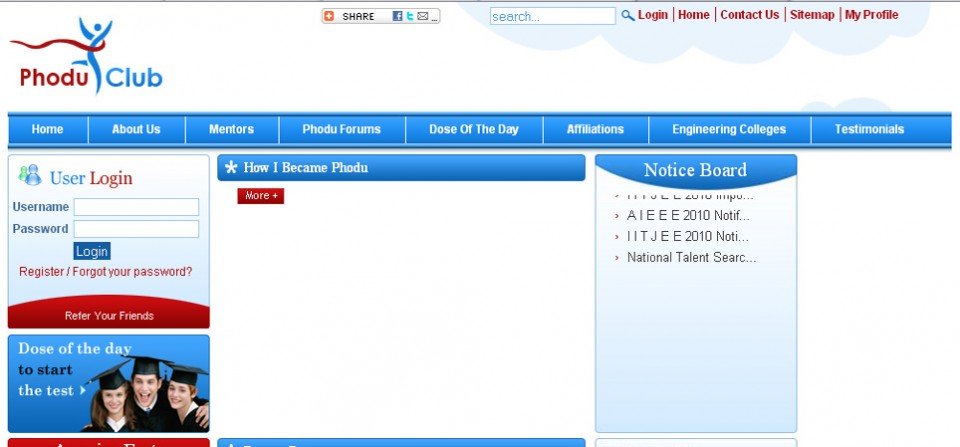The width and height of the screenshot is (960, 447).
Task: Click into the top search box
Action: [552, 16]
